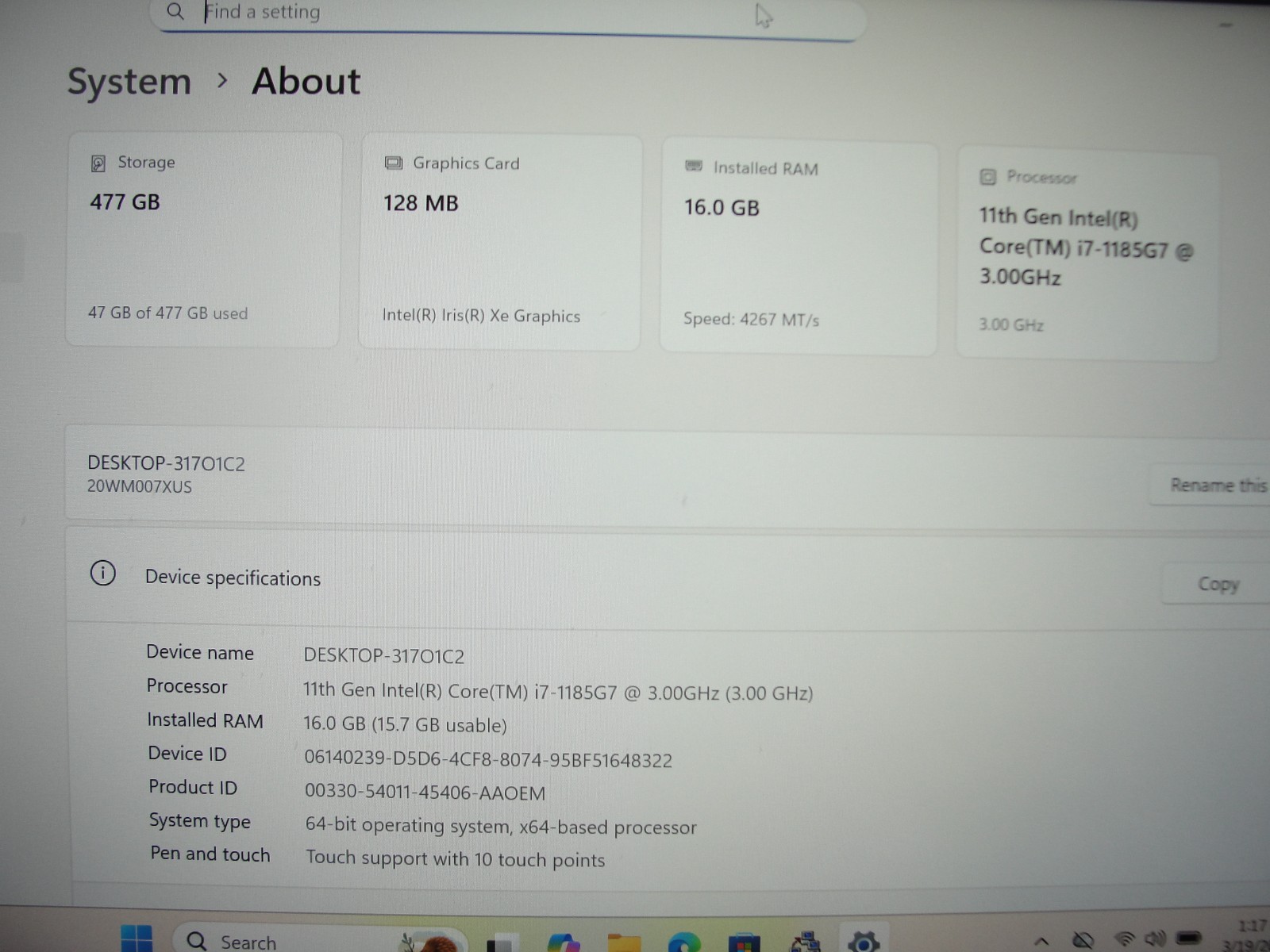This screenshot has width=1270, height=952.
Task: Click the '47 GB of 477 GB used' text
Action: [x=167, y=313]
